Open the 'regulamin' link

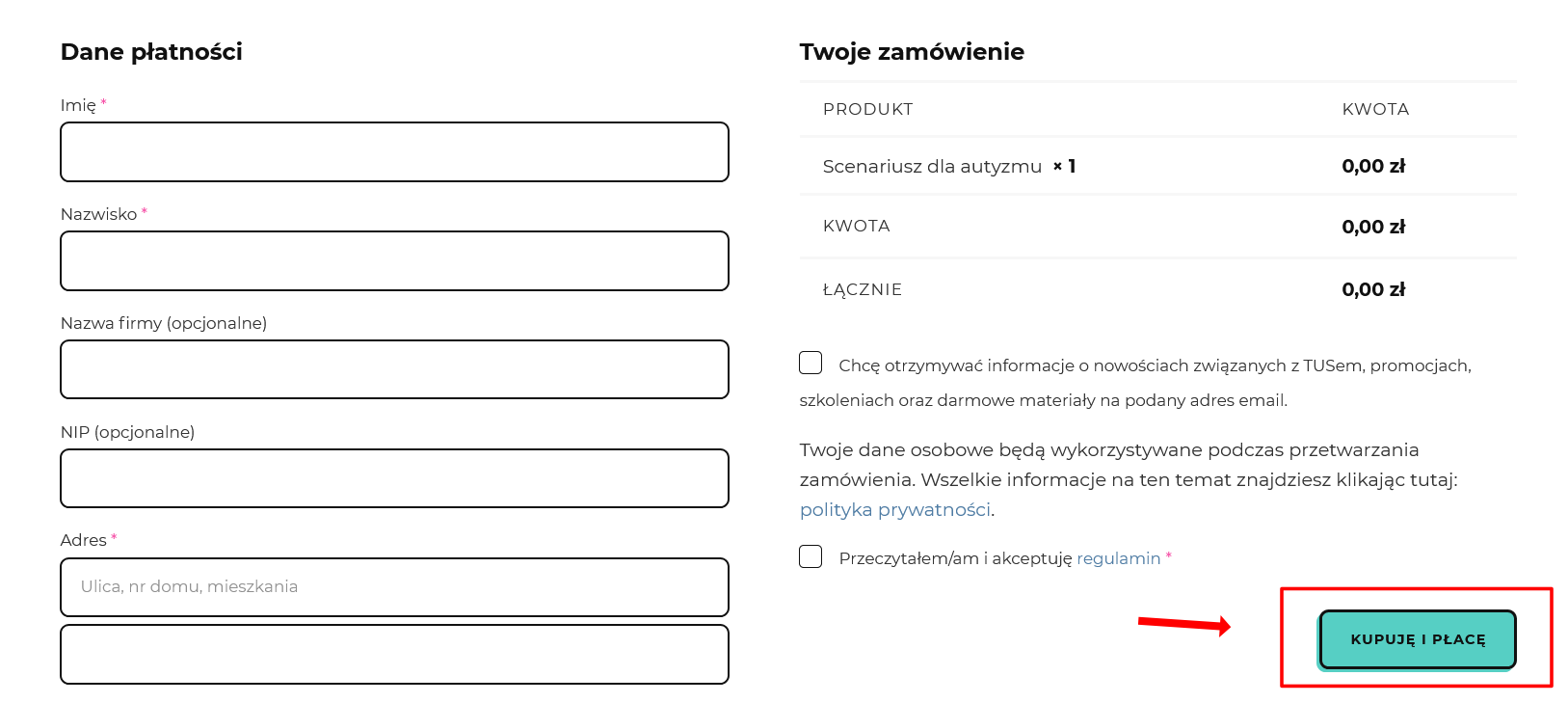1118,558
